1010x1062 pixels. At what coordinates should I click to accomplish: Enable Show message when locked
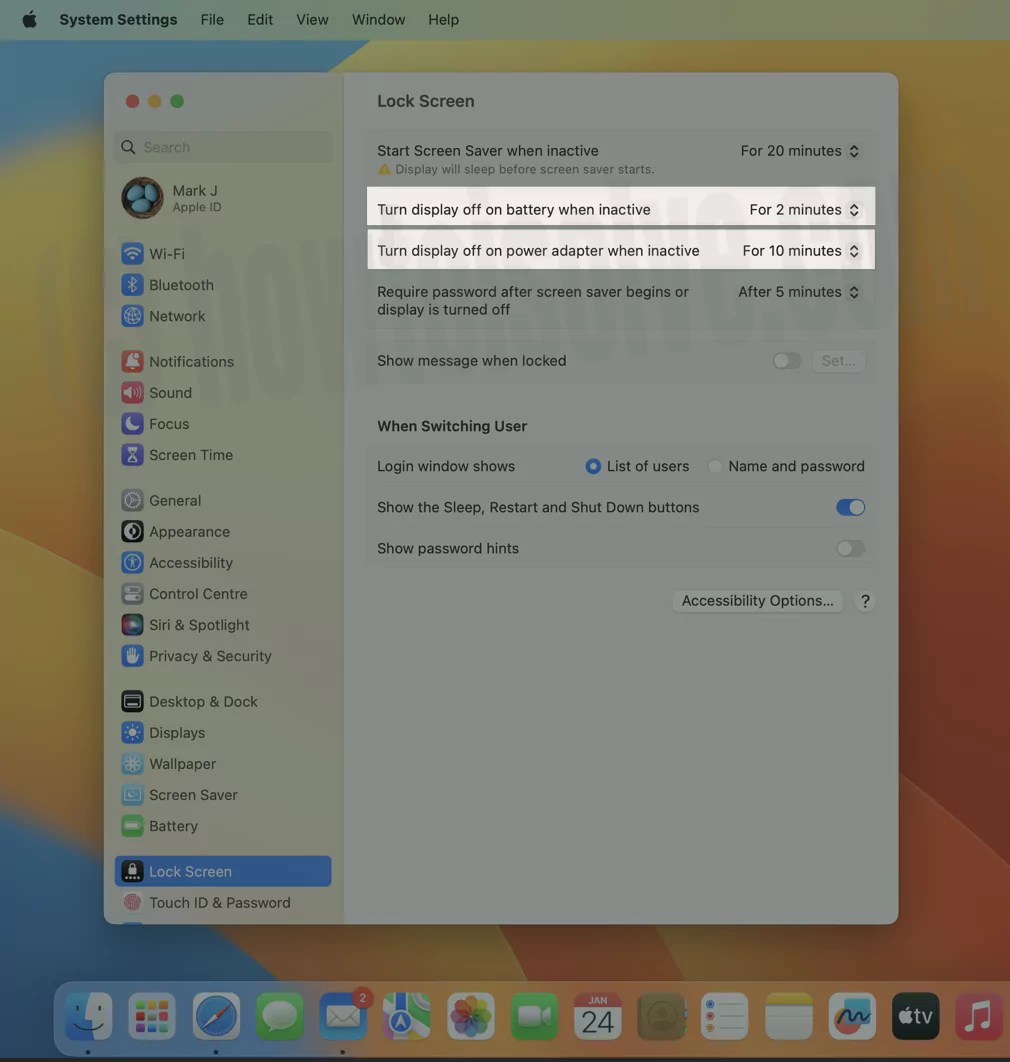tap(787, 360)
